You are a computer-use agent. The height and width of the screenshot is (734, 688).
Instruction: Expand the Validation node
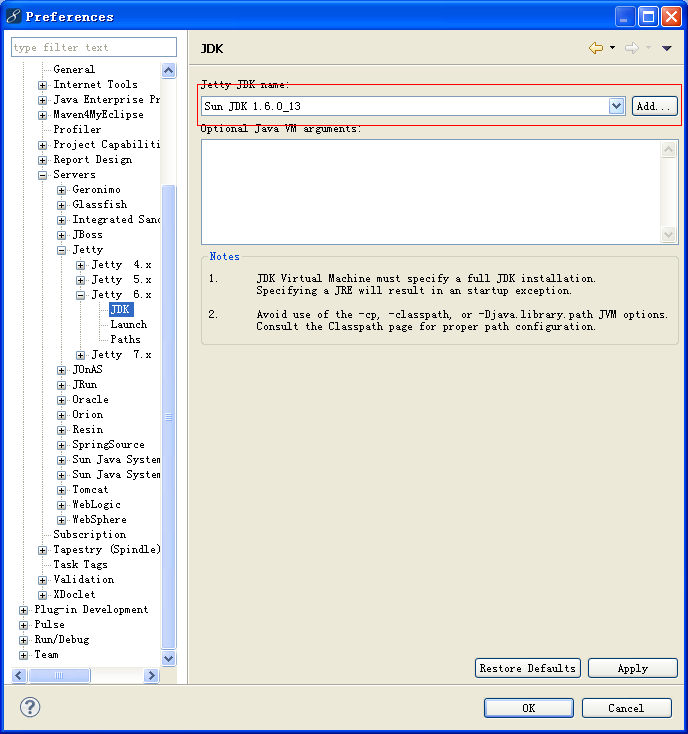point(43,580)
